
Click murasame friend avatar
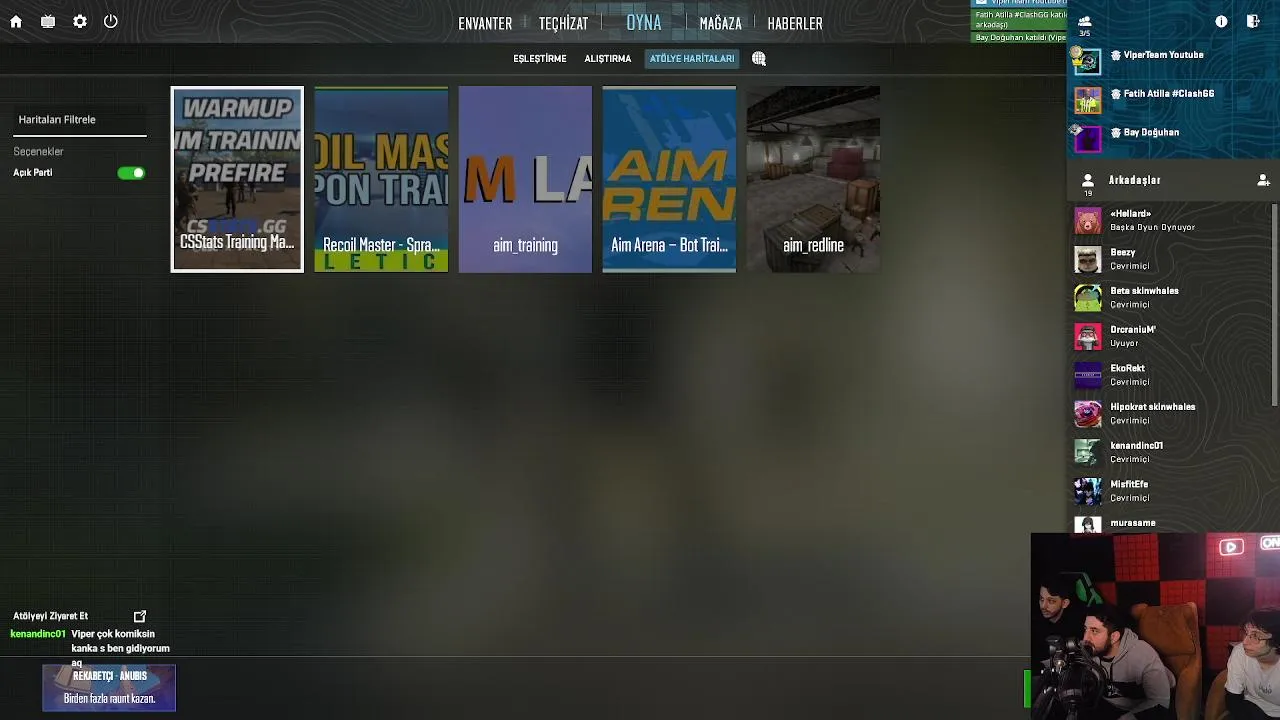pyautogui.click(x=1088, y=524)
